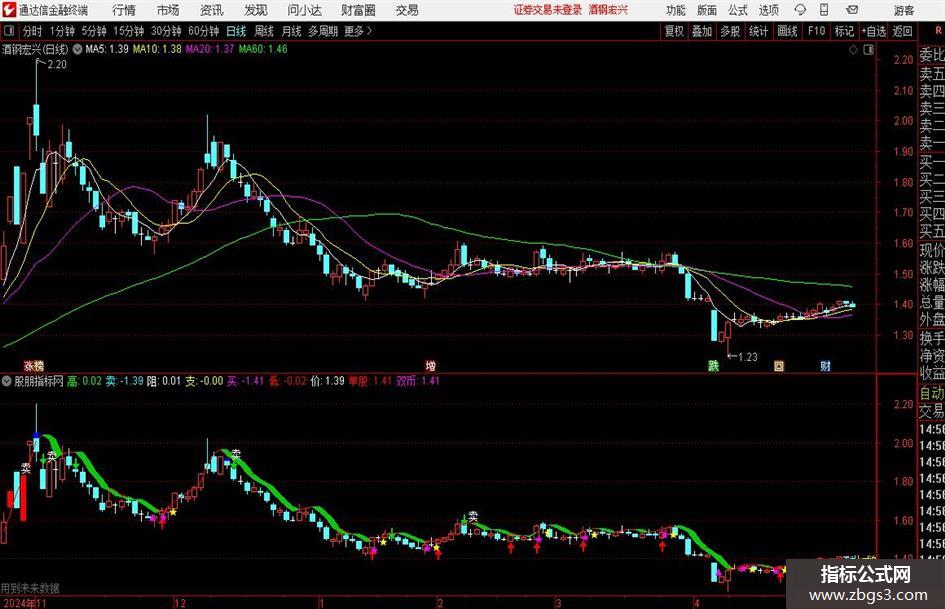Click the red 酒钢宏兴 stock name in title bar

click(608, 10)
